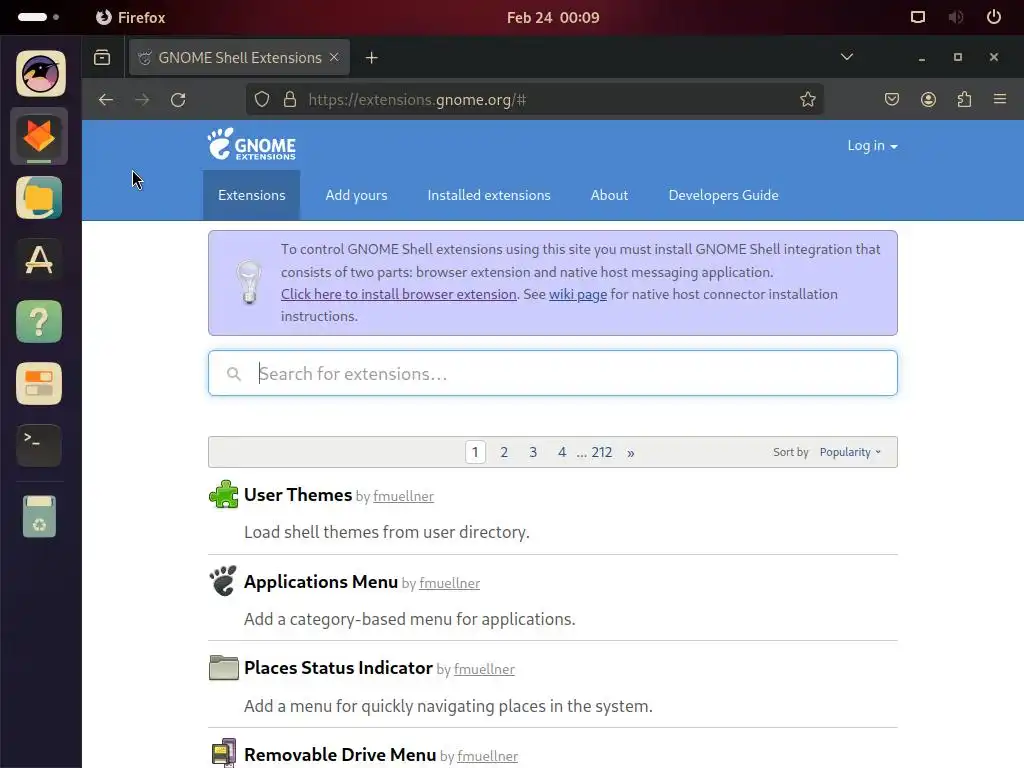Open fmuellner's author link next to Applications Menu

pyautogui.click(x=449, y=583)
